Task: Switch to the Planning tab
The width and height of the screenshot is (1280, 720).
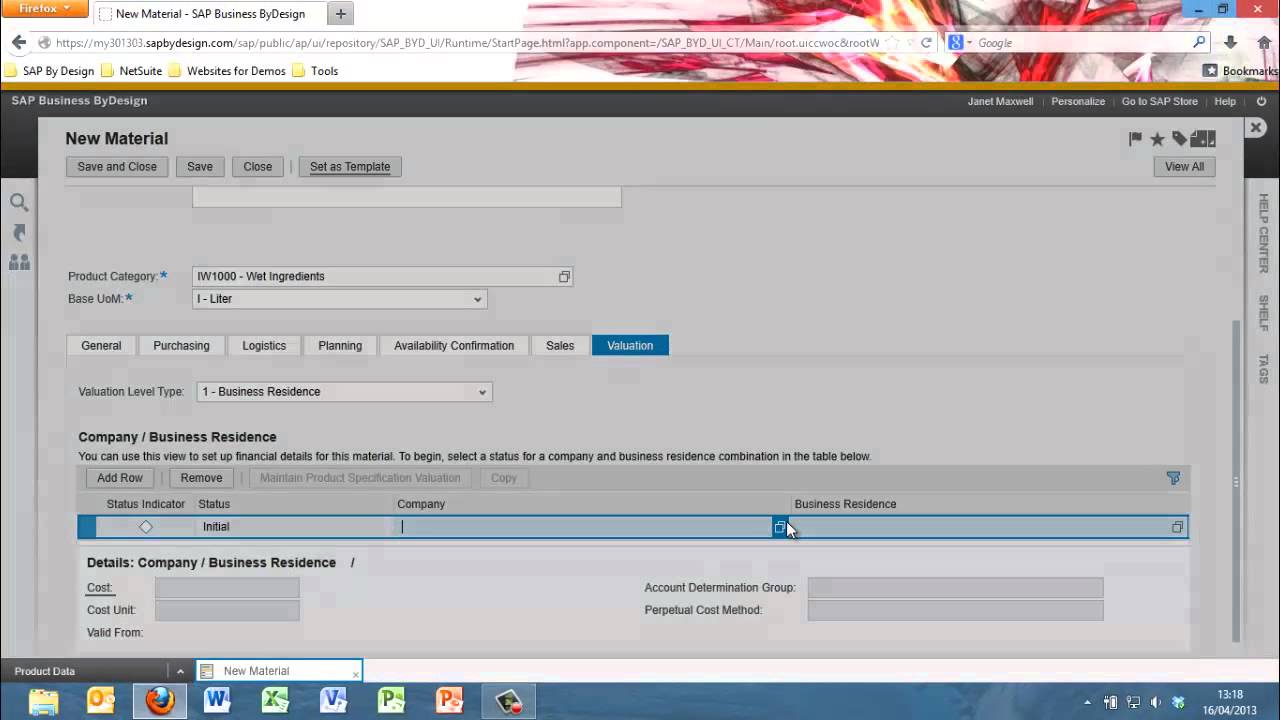Action: click(x=340, y=346)
